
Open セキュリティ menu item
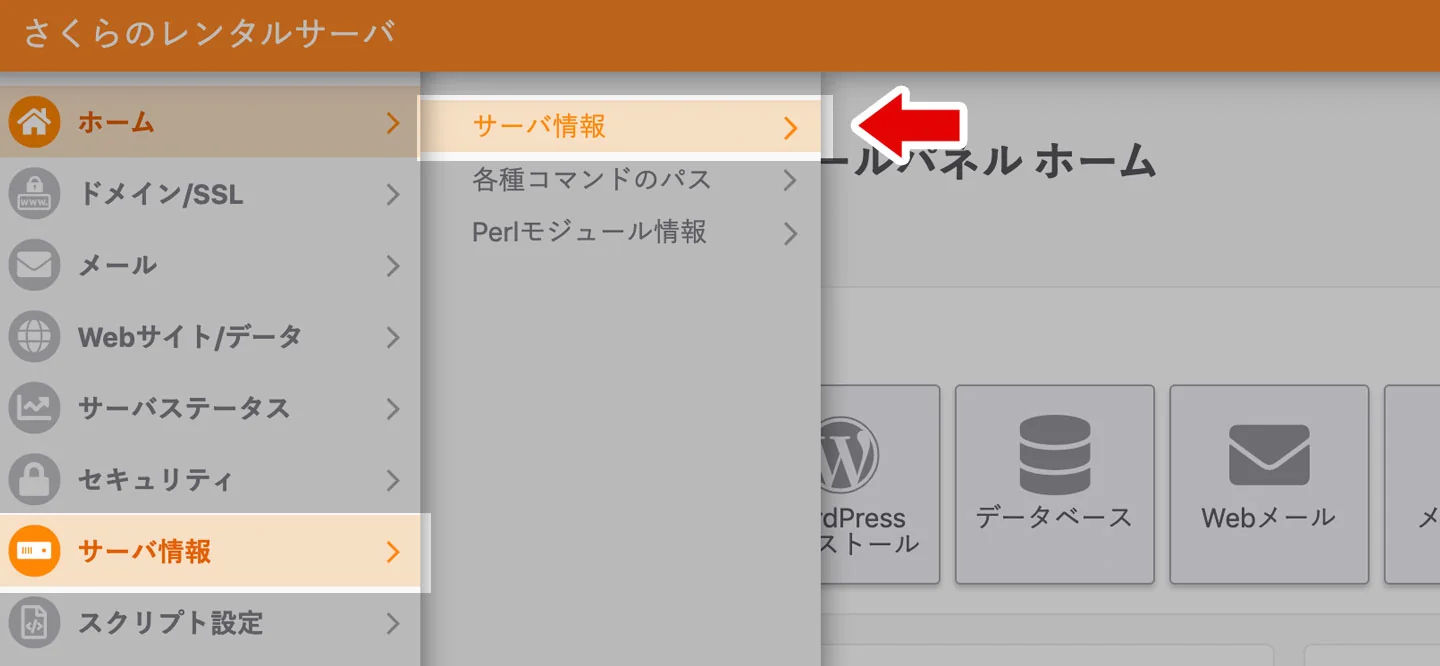click(210, 480)
